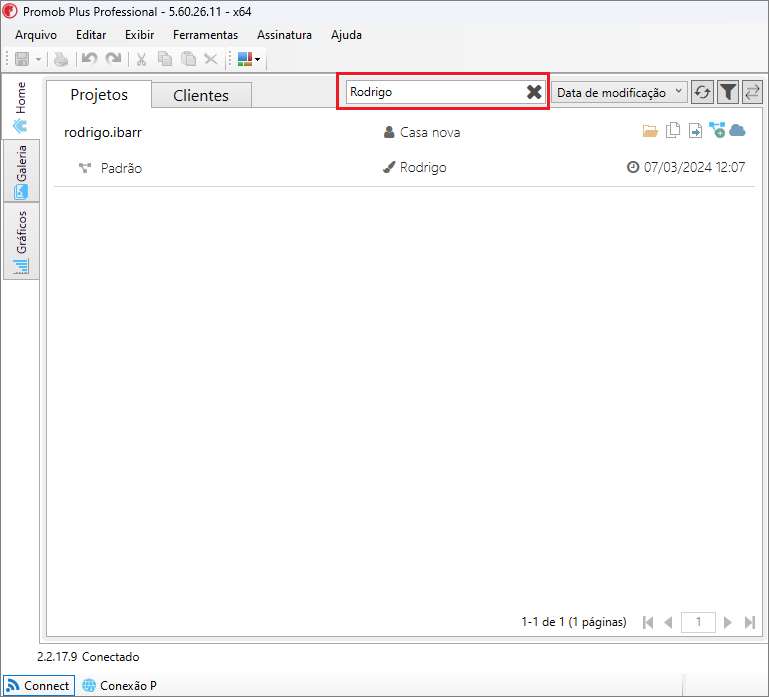This screenshot has height=697, width=769.
Task: Select the rodrigo.ibarr project name
Action: tap(103, 132)
